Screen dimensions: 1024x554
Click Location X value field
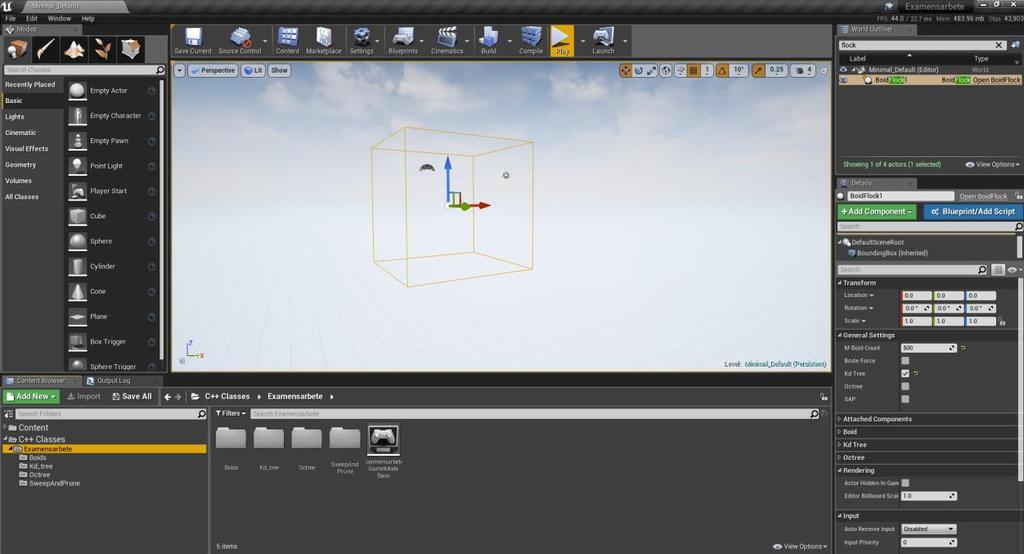coord(916,295)
